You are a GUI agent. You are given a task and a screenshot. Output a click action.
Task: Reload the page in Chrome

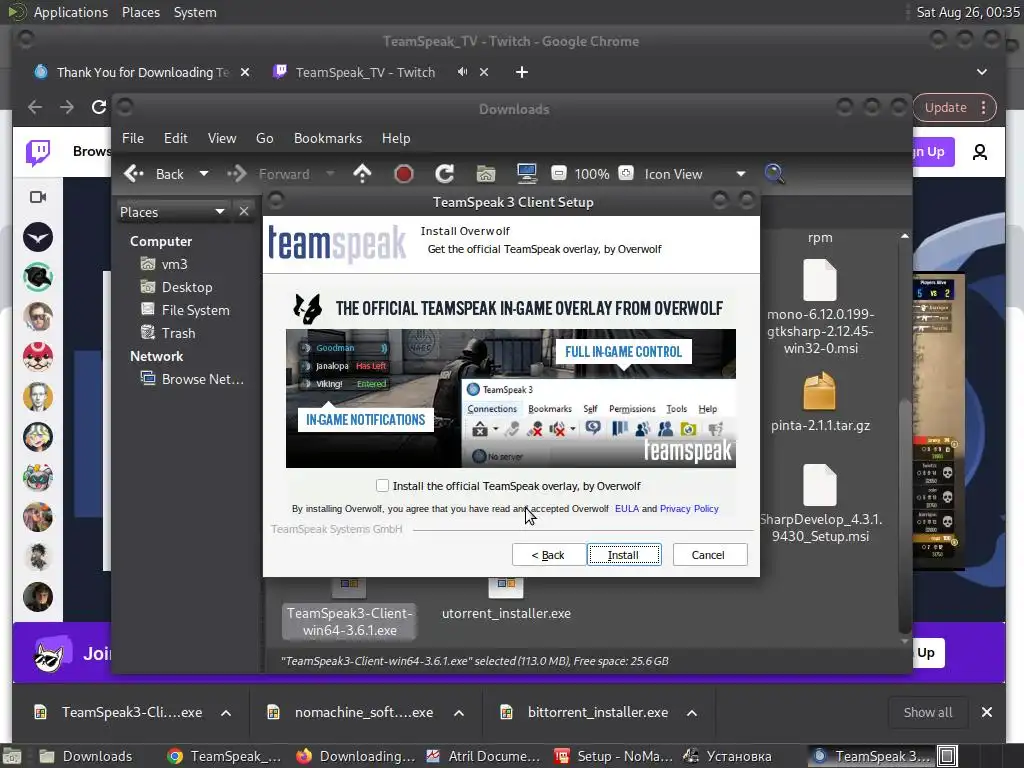tap(99, 107)
